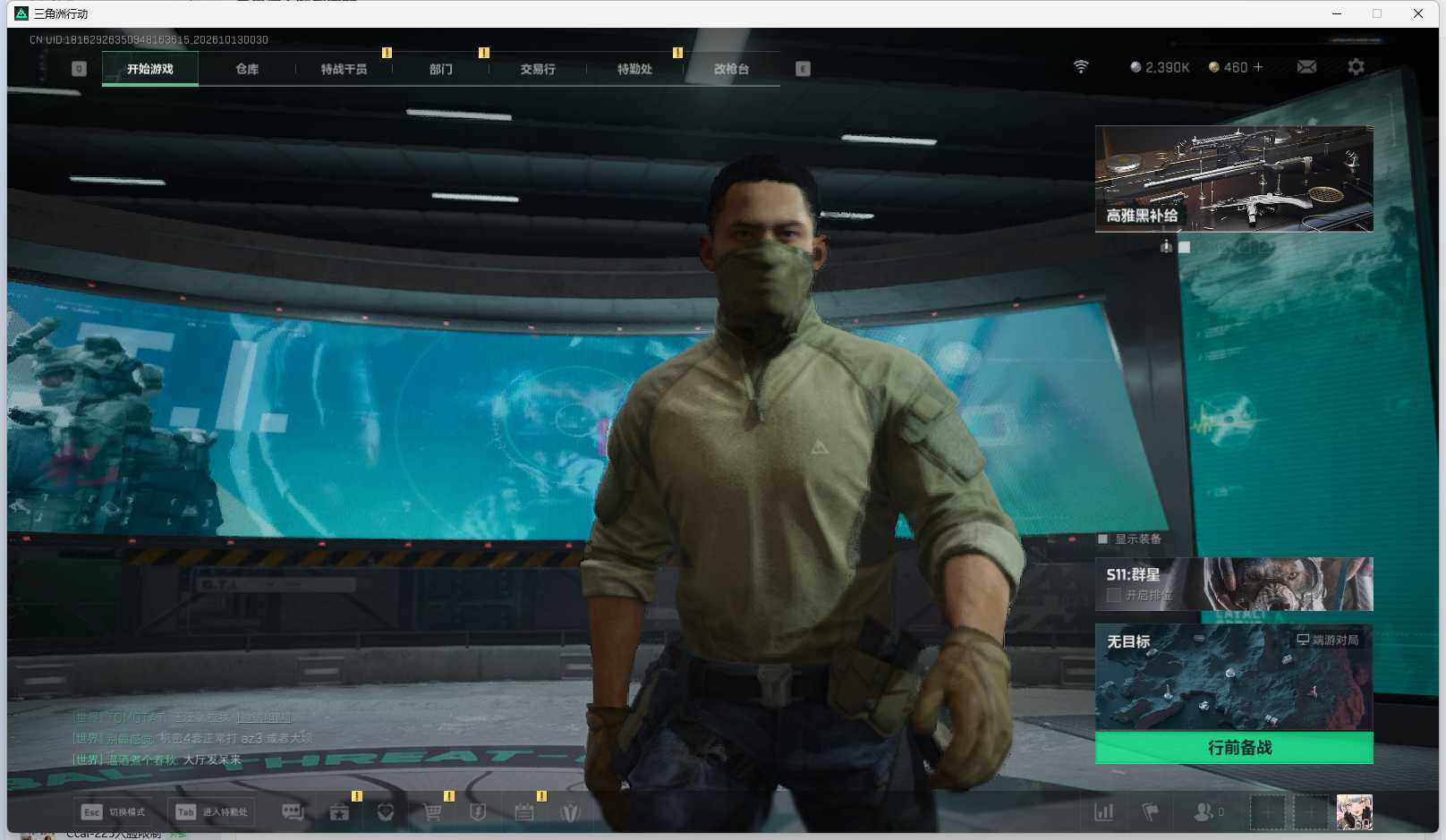Click the 端游对局 label
The height and width of the screenshot is (840, 1446).
pyautogui.click(x=1328, y=640)
